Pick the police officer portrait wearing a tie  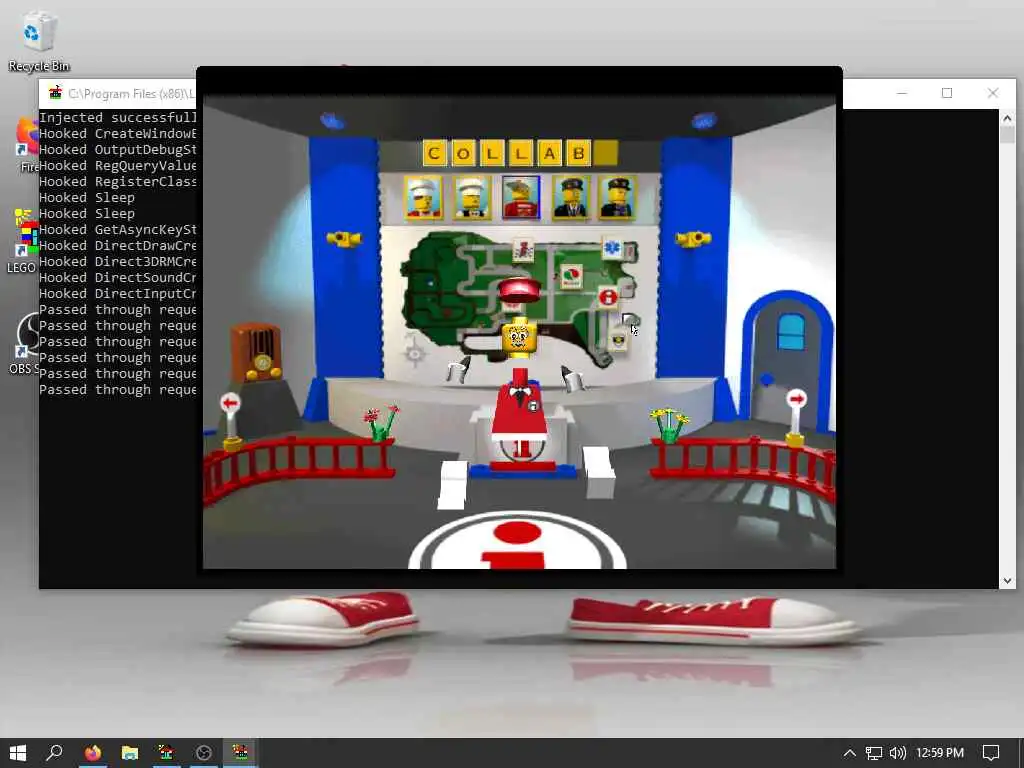(571, 197)
